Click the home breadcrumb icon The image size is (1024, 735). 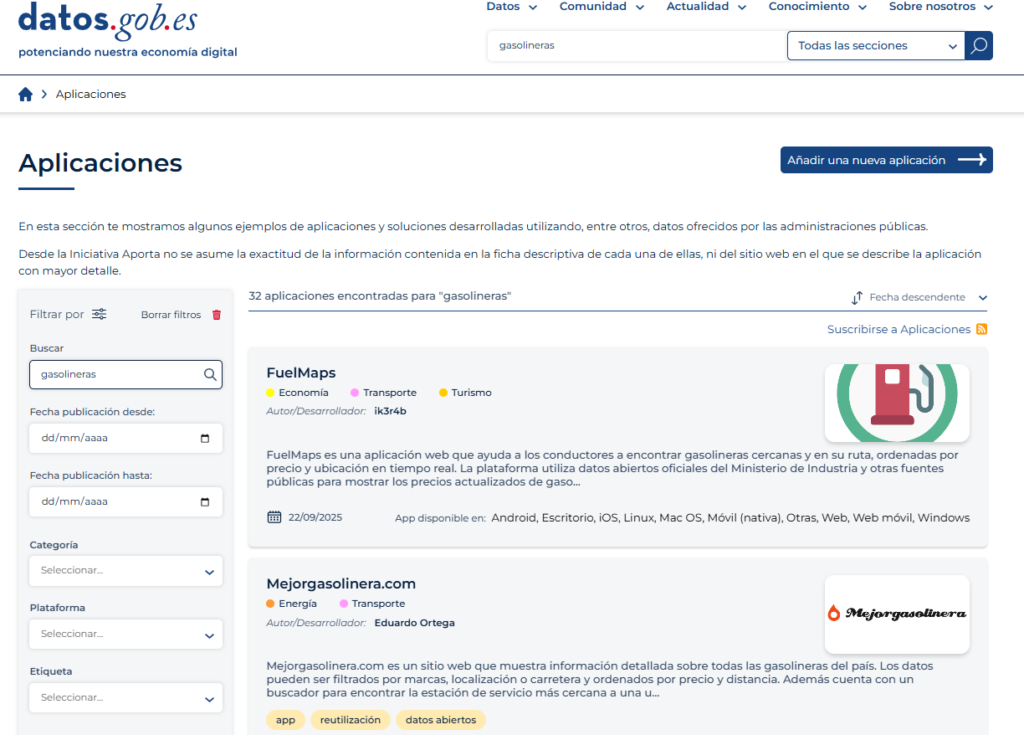point(25,93)
